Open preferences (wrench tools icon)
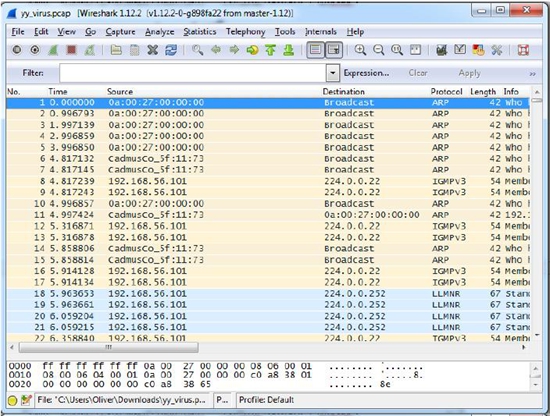The width and height of the screenshot is (550, 416). point(497,50)
